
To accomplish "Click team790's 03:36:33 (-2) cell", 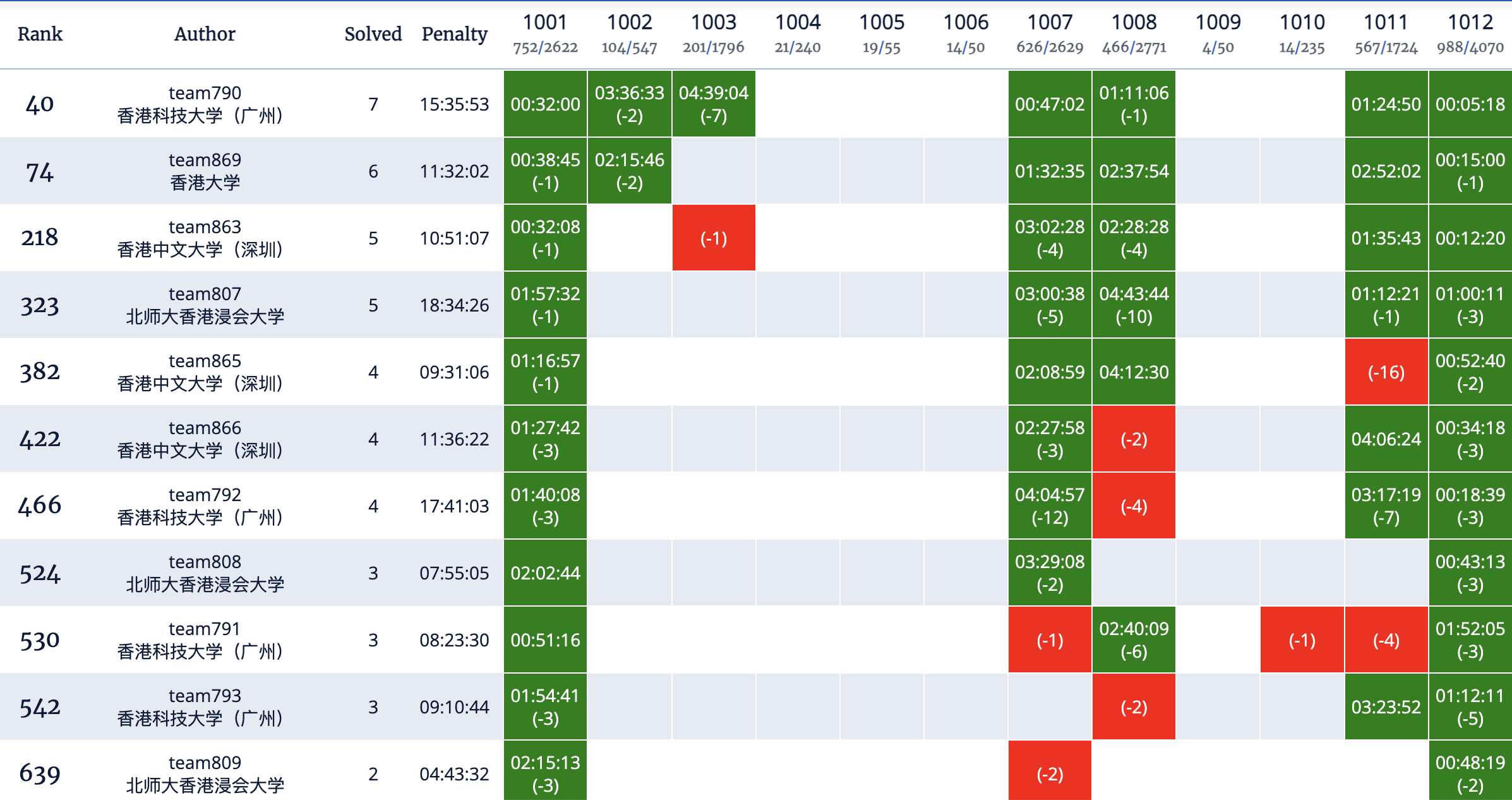I will tap(629, 104).
